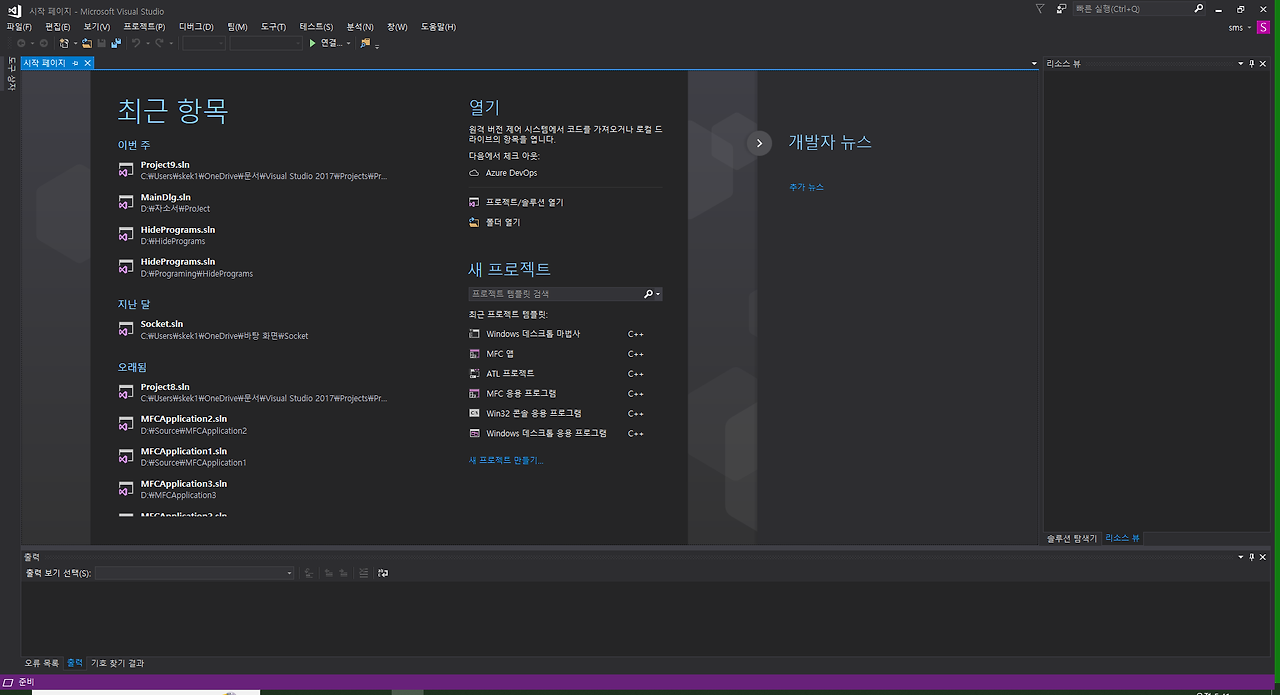
Task: Open the 연결 debug target dropdown arrow
Action: 349,43
